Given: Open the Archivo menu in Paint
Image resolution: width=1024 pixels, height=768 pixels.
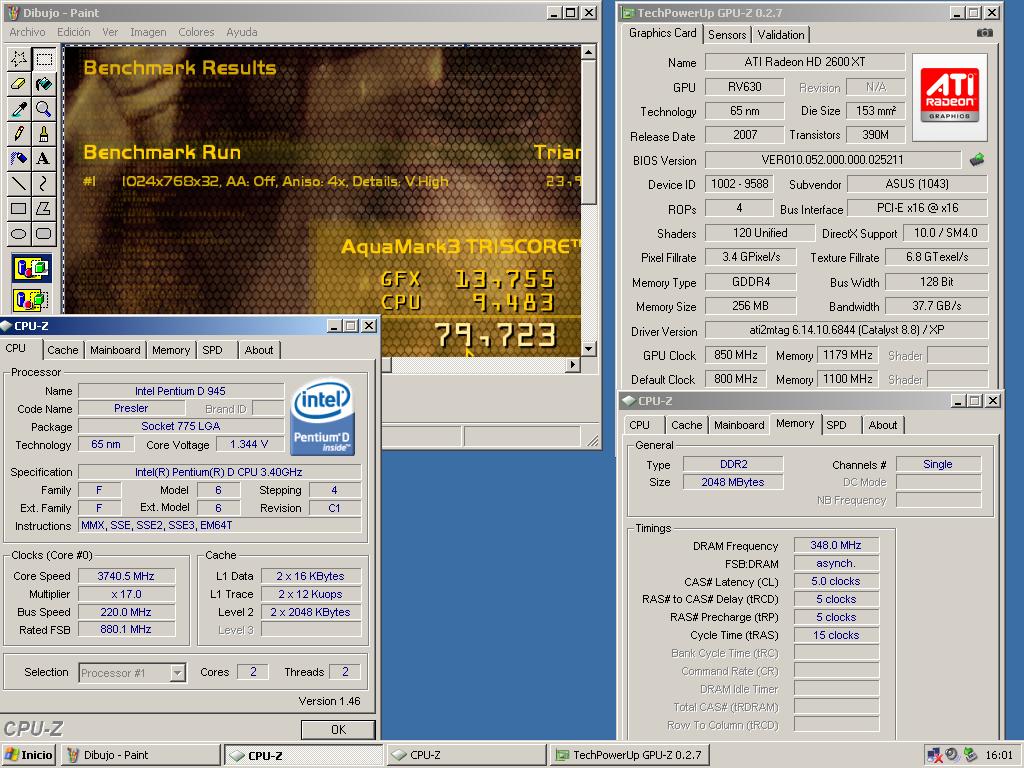Looking at the screenshot, I should pyautogui.click(x=27, y=32).
